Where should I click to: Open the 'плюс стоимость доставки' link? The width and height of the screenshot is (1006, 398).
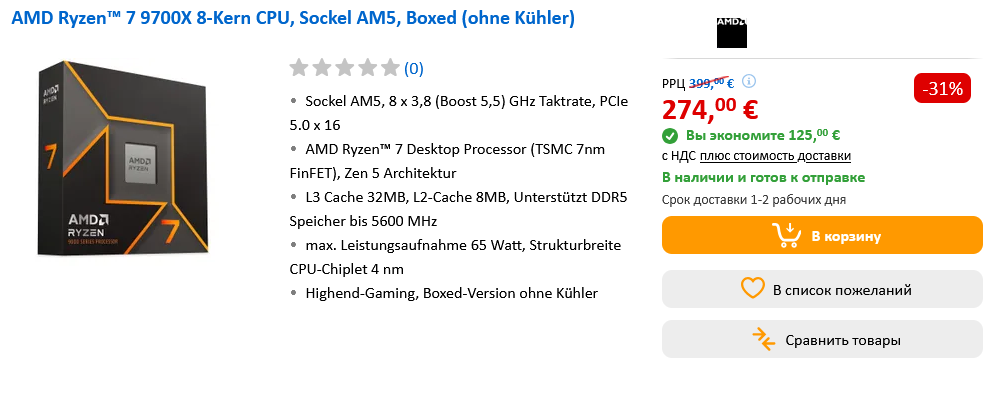point(776,156)
